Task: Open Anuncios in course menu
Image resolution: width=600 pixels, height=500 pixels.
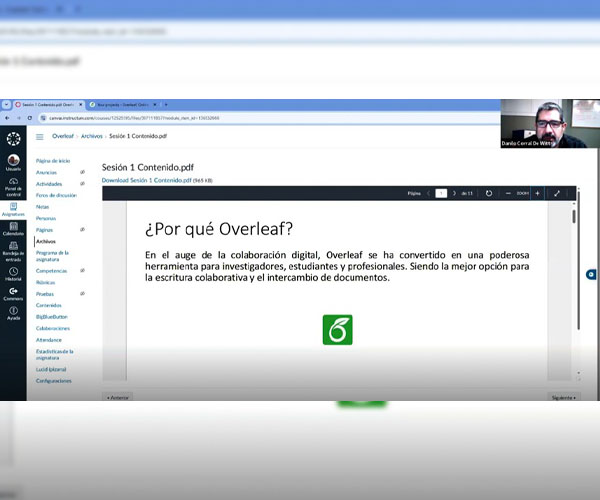Action: (46, 173)
